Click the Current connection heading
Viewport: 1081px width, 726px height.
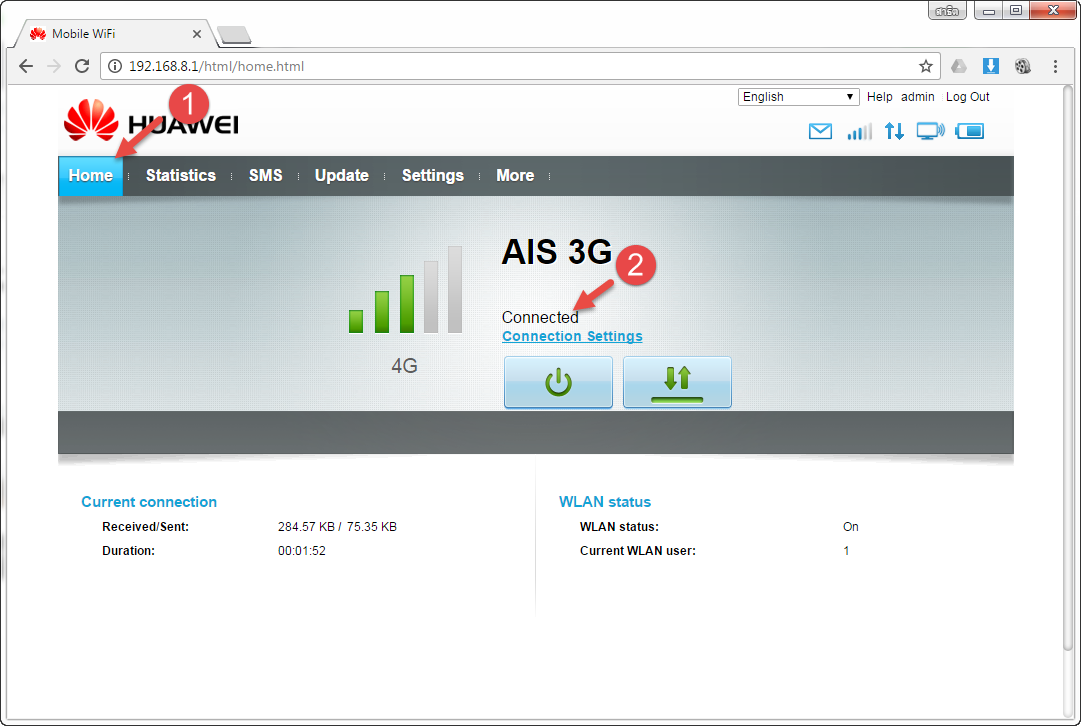(x=149, y=502)
